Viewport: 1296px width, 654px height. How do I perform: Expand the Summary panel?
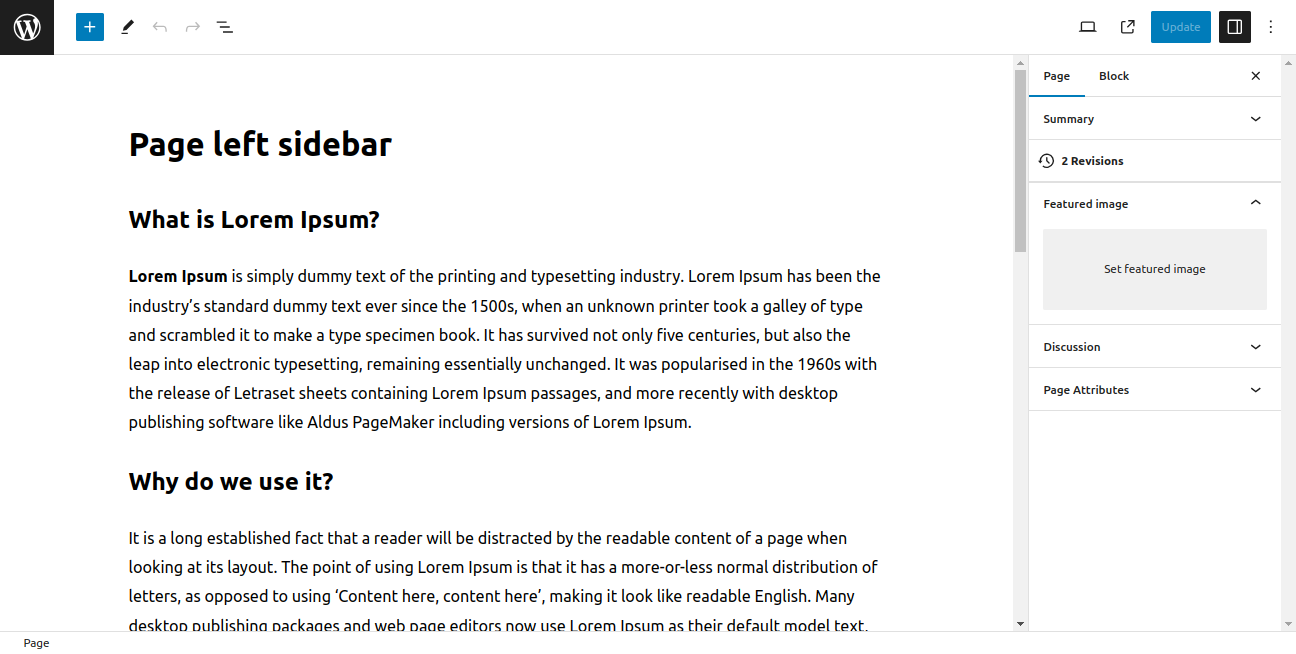(1154, 119)
